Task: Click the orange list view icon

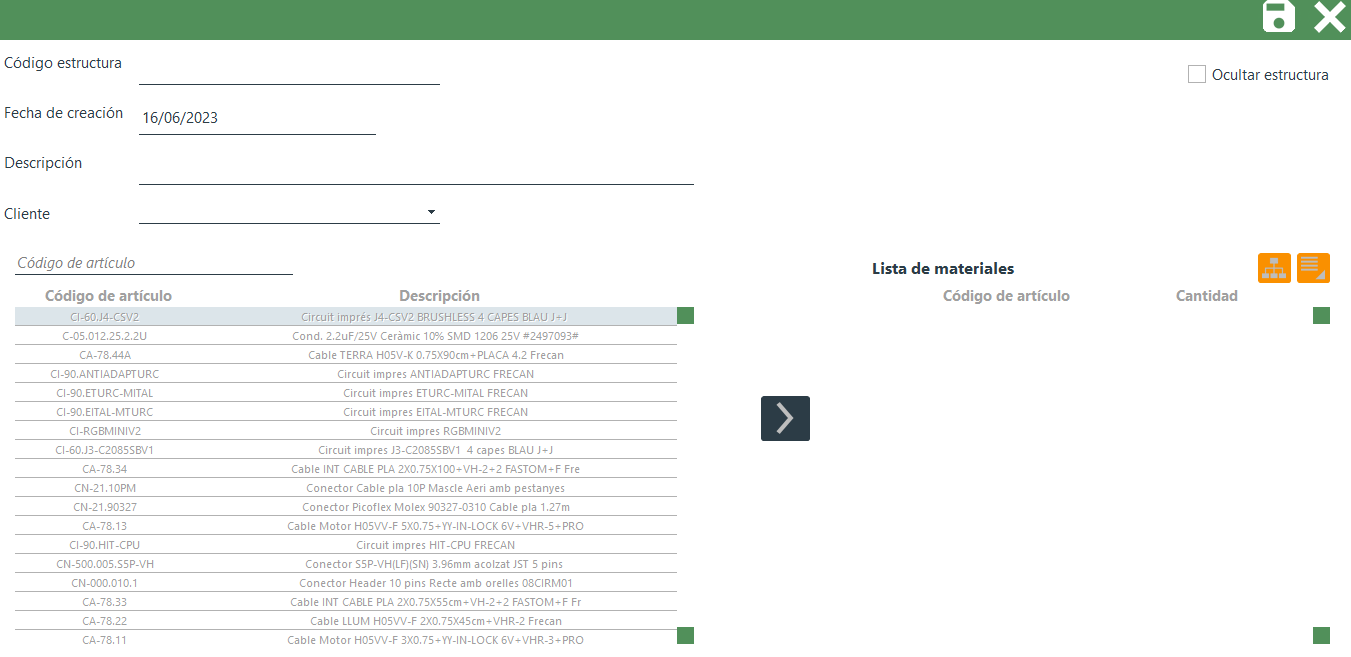Action: click(x=1313, y=268)
